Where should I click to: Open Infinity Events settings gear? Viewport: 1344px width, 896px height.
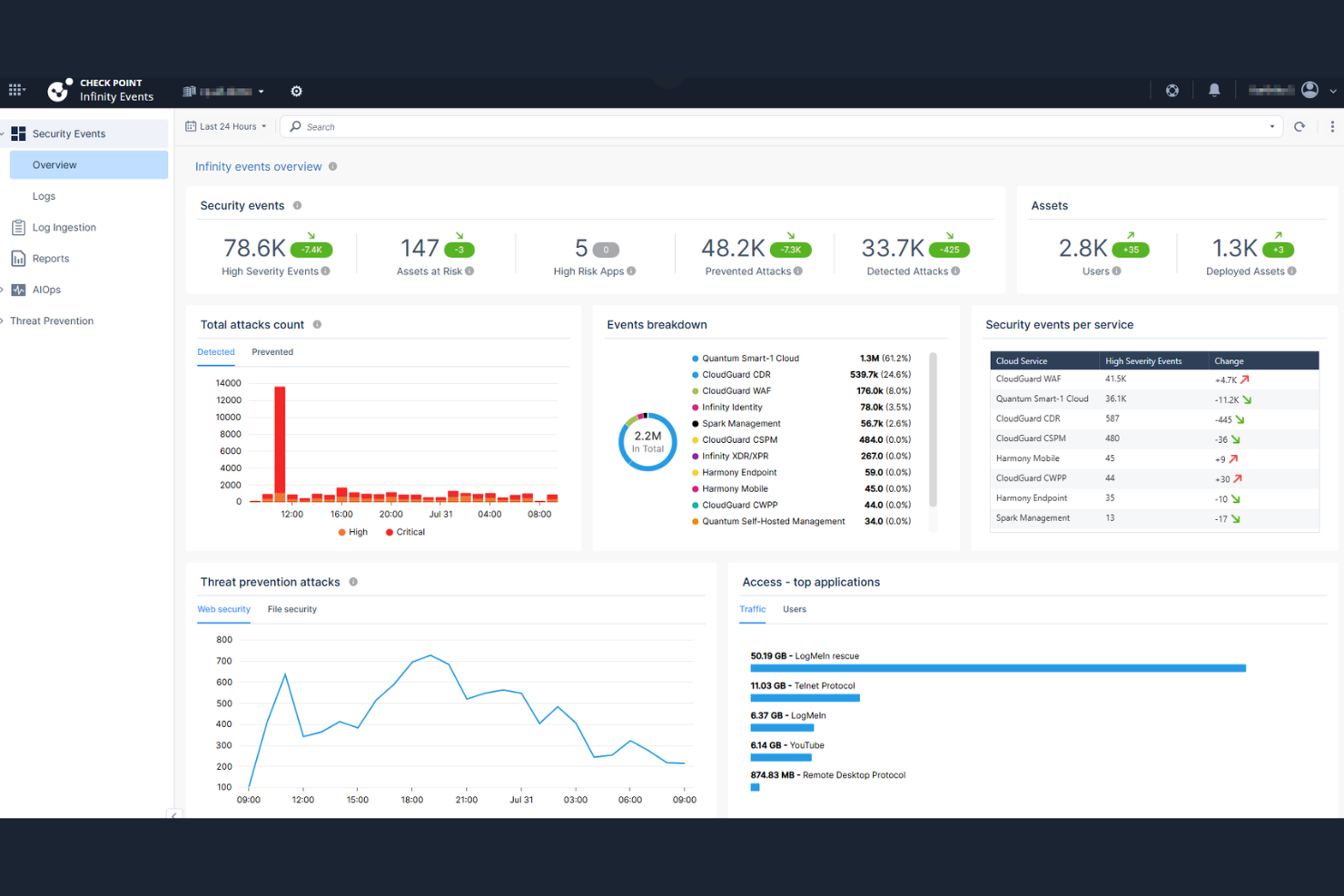click(296, 91)
